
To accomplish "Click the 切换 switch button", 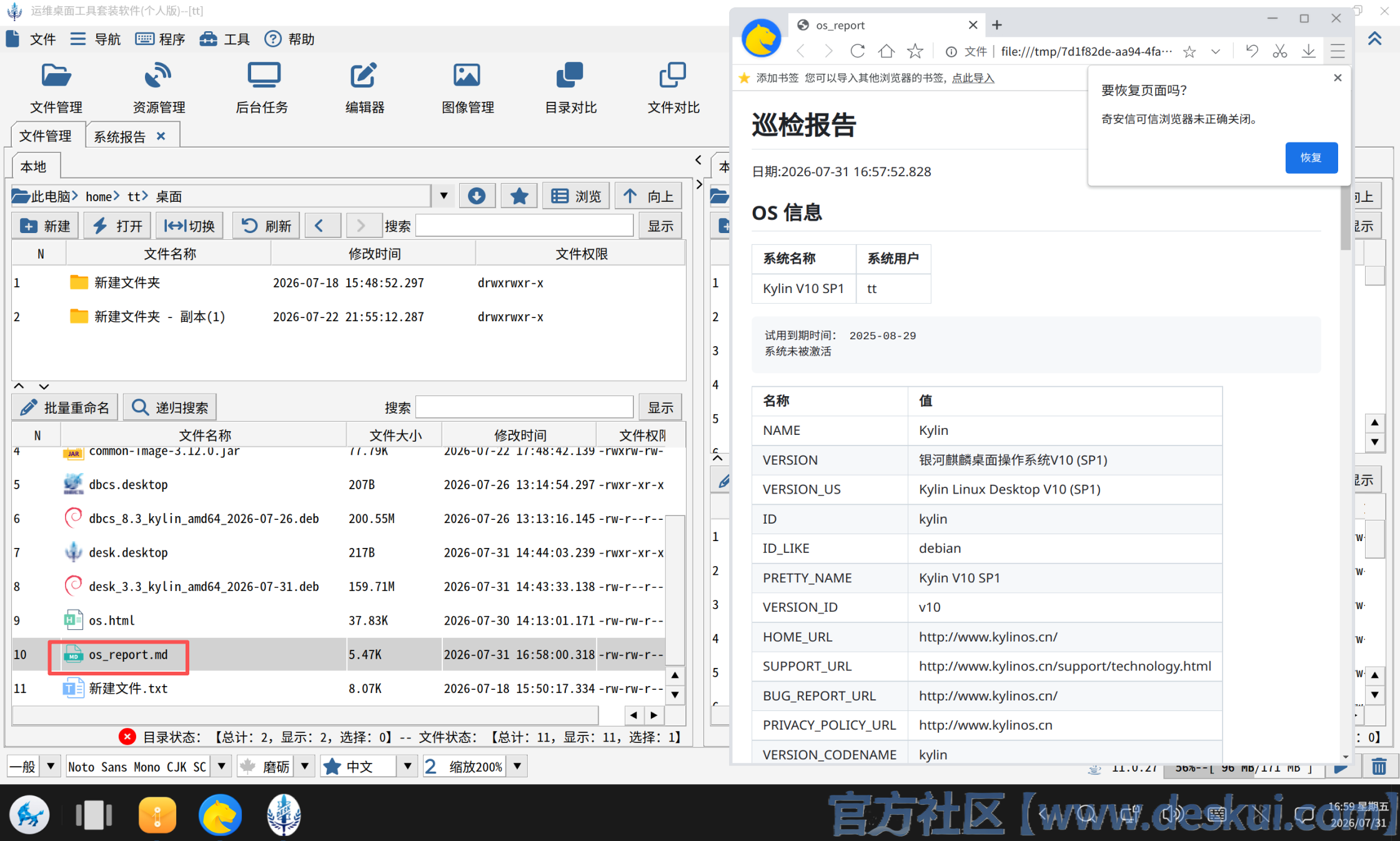I will coord(189,226).
